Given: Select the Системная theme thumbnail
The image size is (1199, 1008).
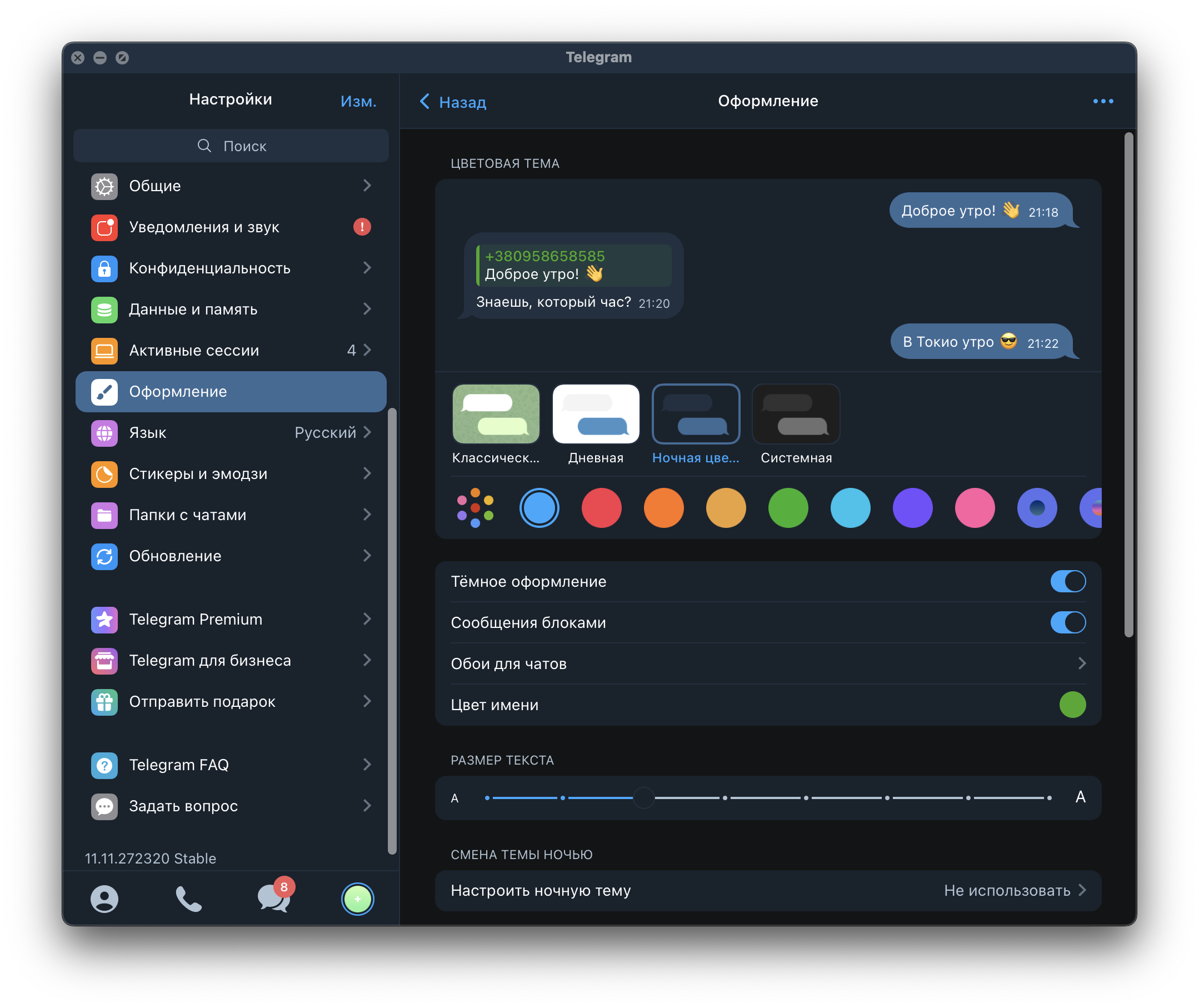Looking at the screenshot, I should point(796,415).
